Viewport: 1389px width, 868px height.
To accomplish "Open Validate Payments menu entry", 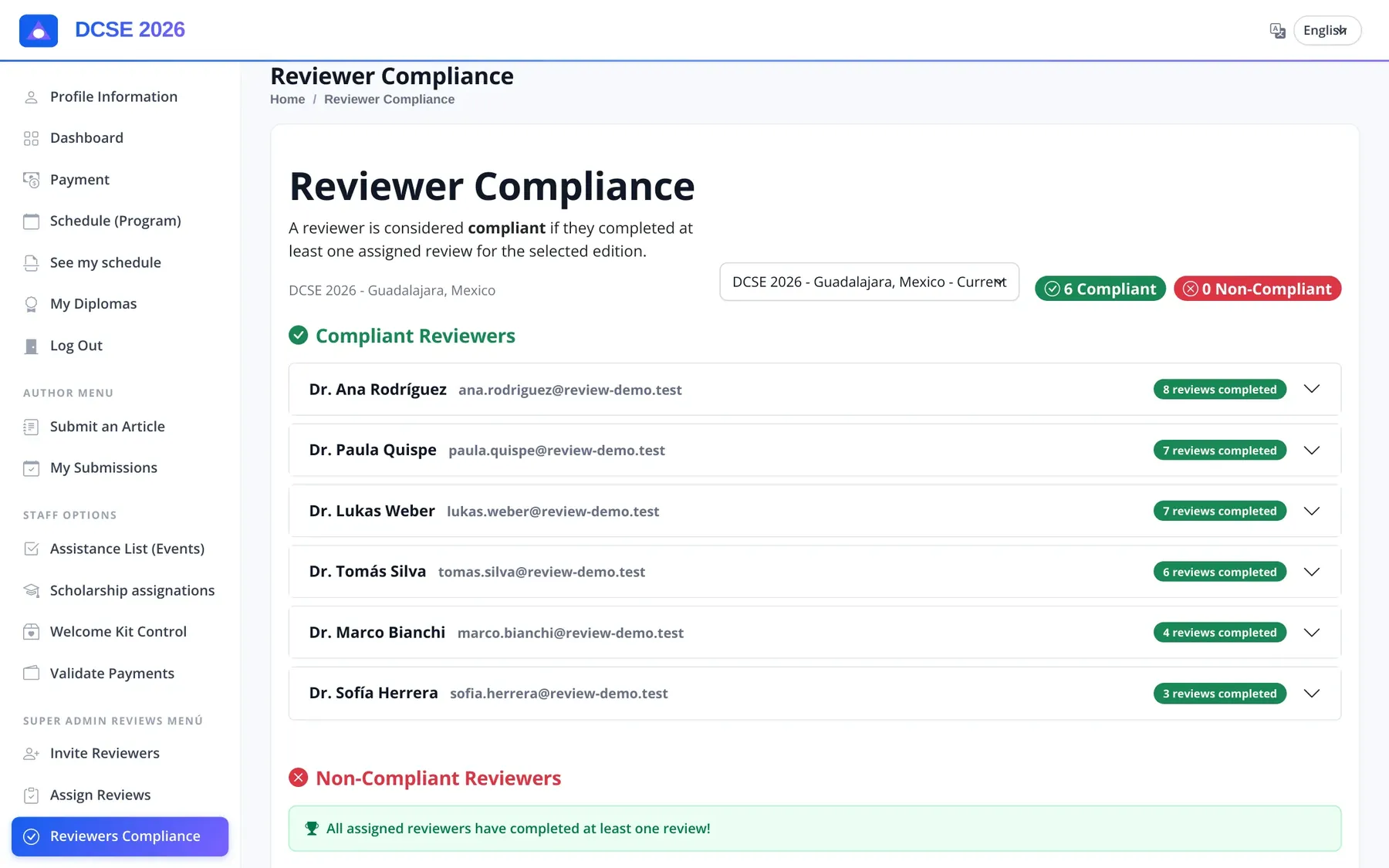I will [120, 673].
